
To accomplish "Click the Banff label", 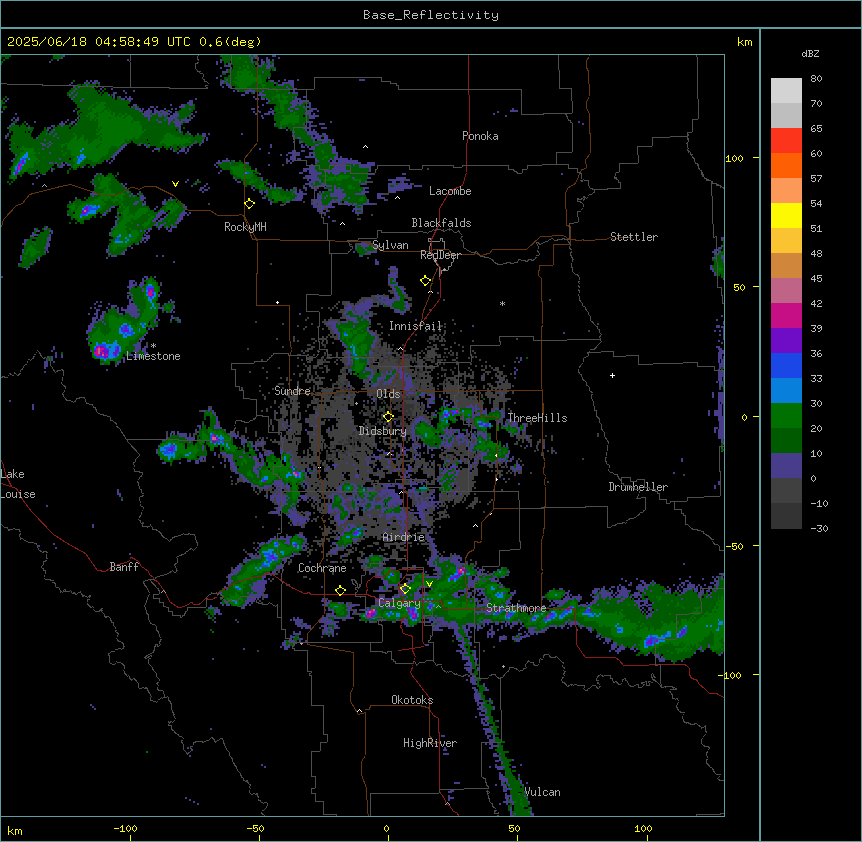I will point(124,567).
